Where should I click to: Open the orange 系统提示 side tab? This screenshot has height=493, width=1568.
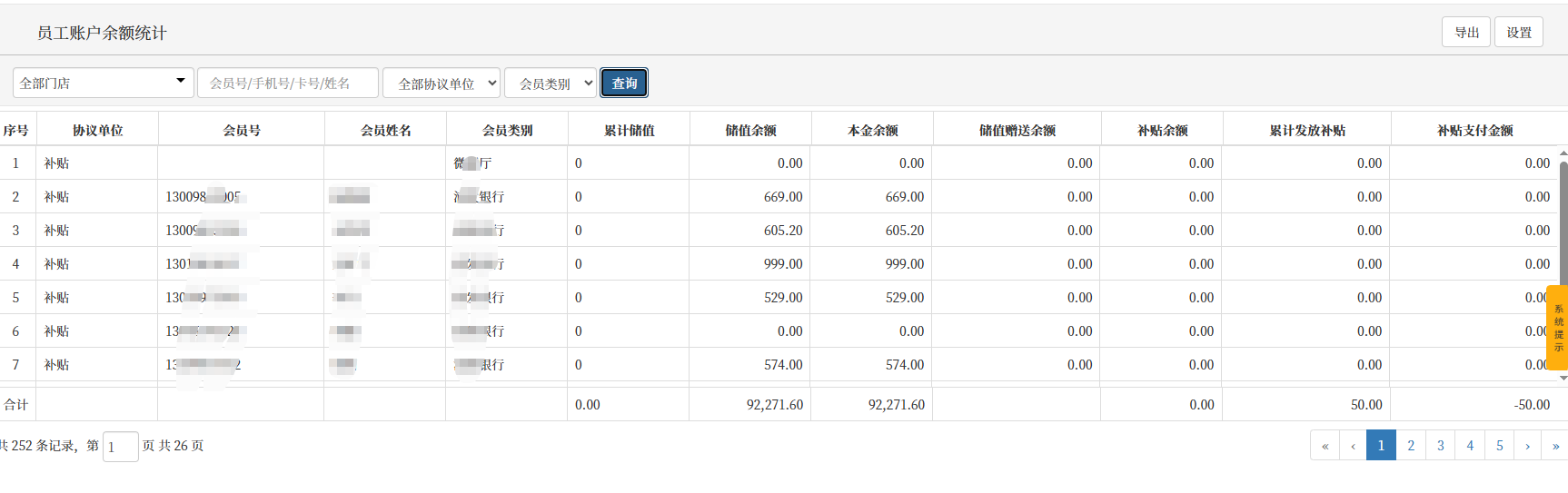[x=1557, y=328]
